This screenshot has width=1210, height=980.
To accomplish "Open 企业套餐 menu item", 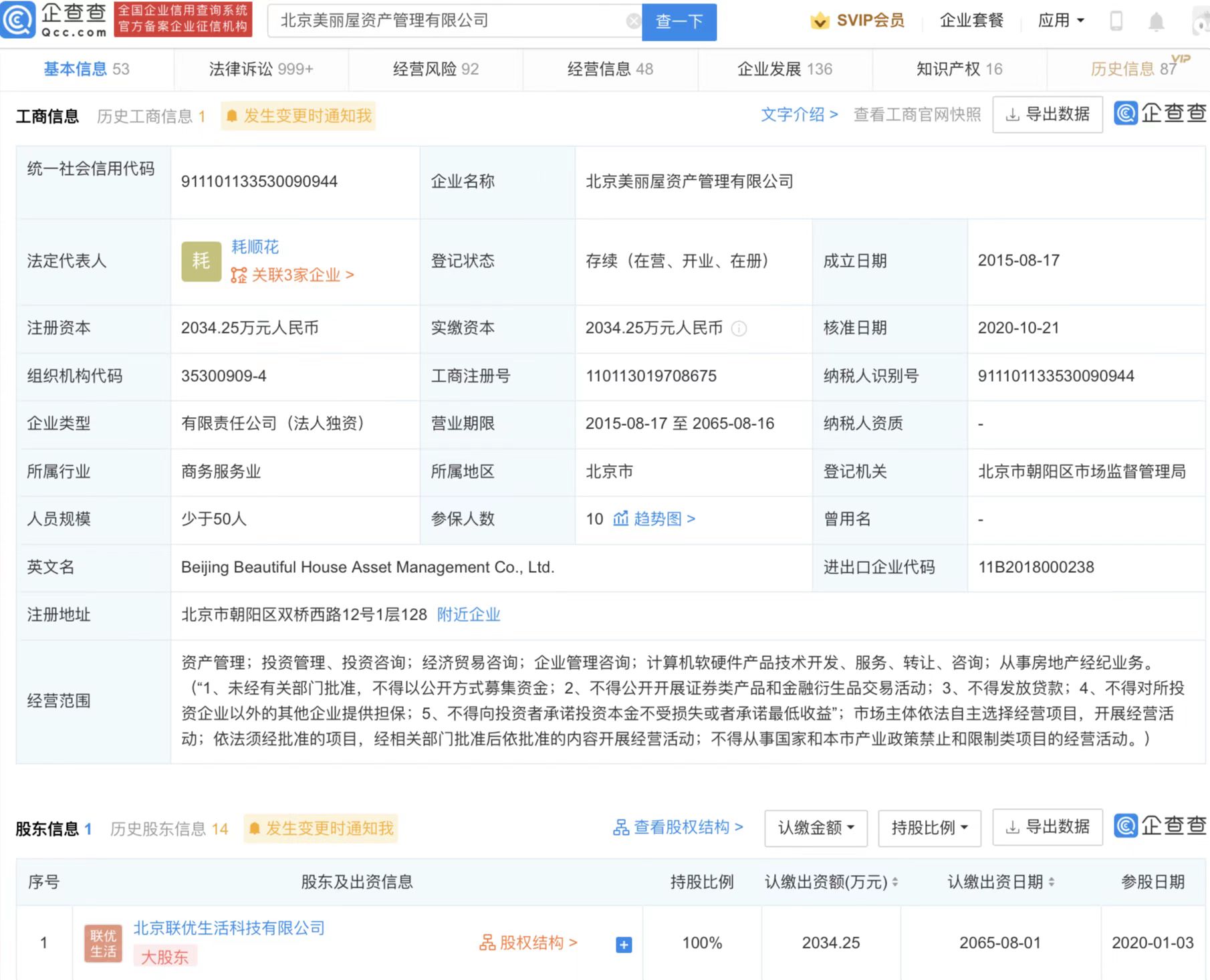I will 971,21.
